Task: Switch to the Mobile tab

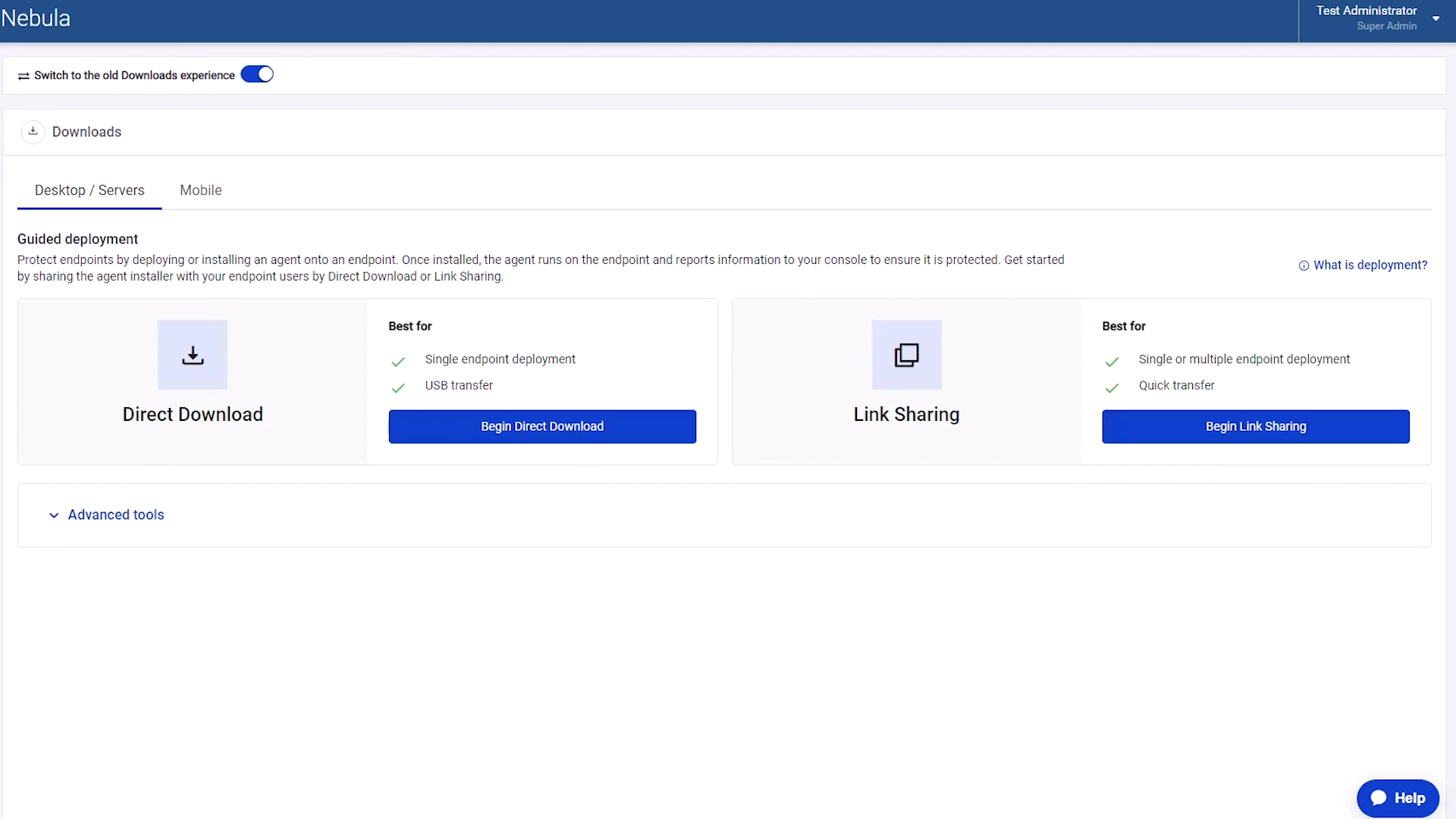Action: (201, 190)
